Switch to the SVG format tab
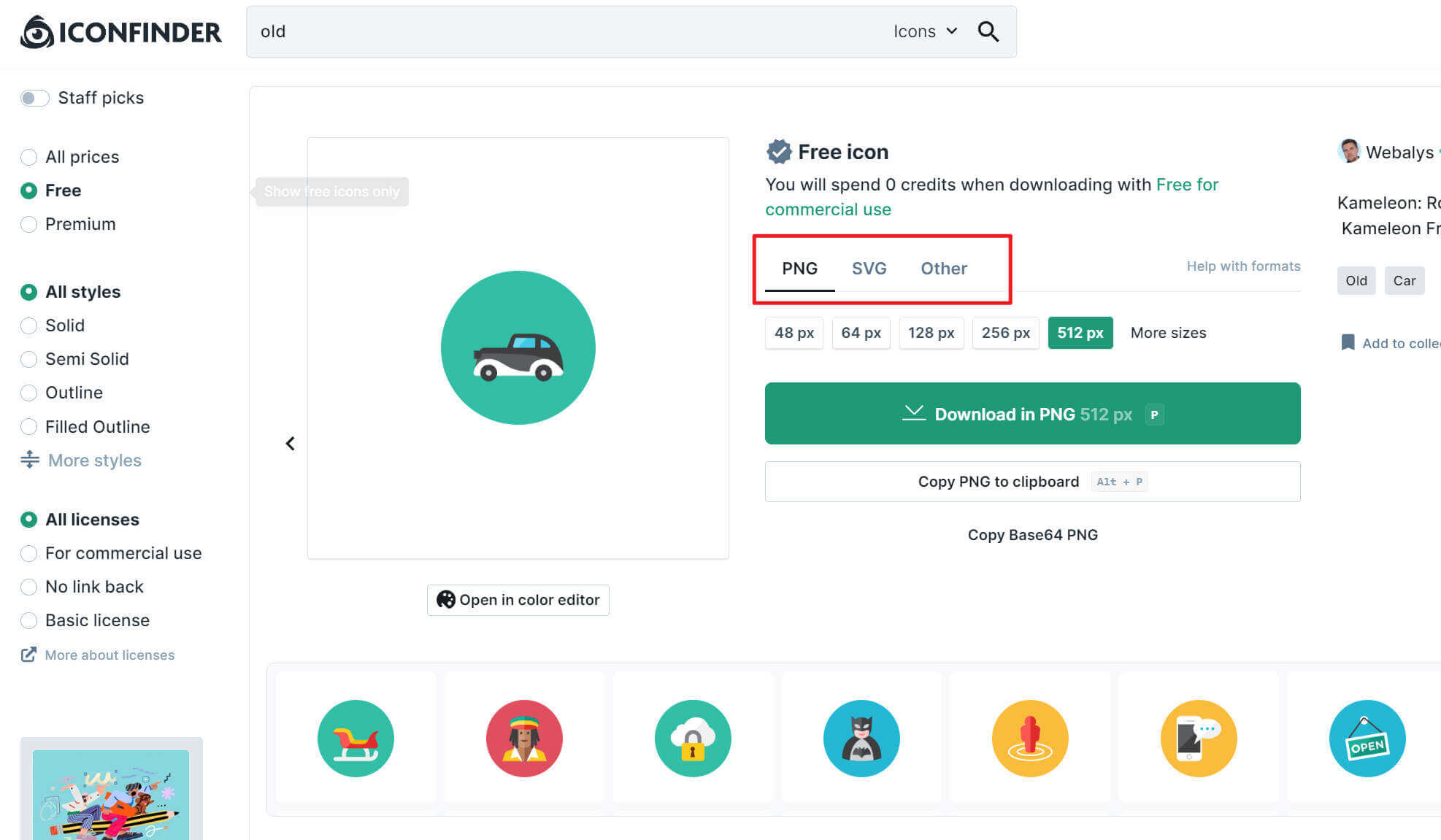 (869, 268)
